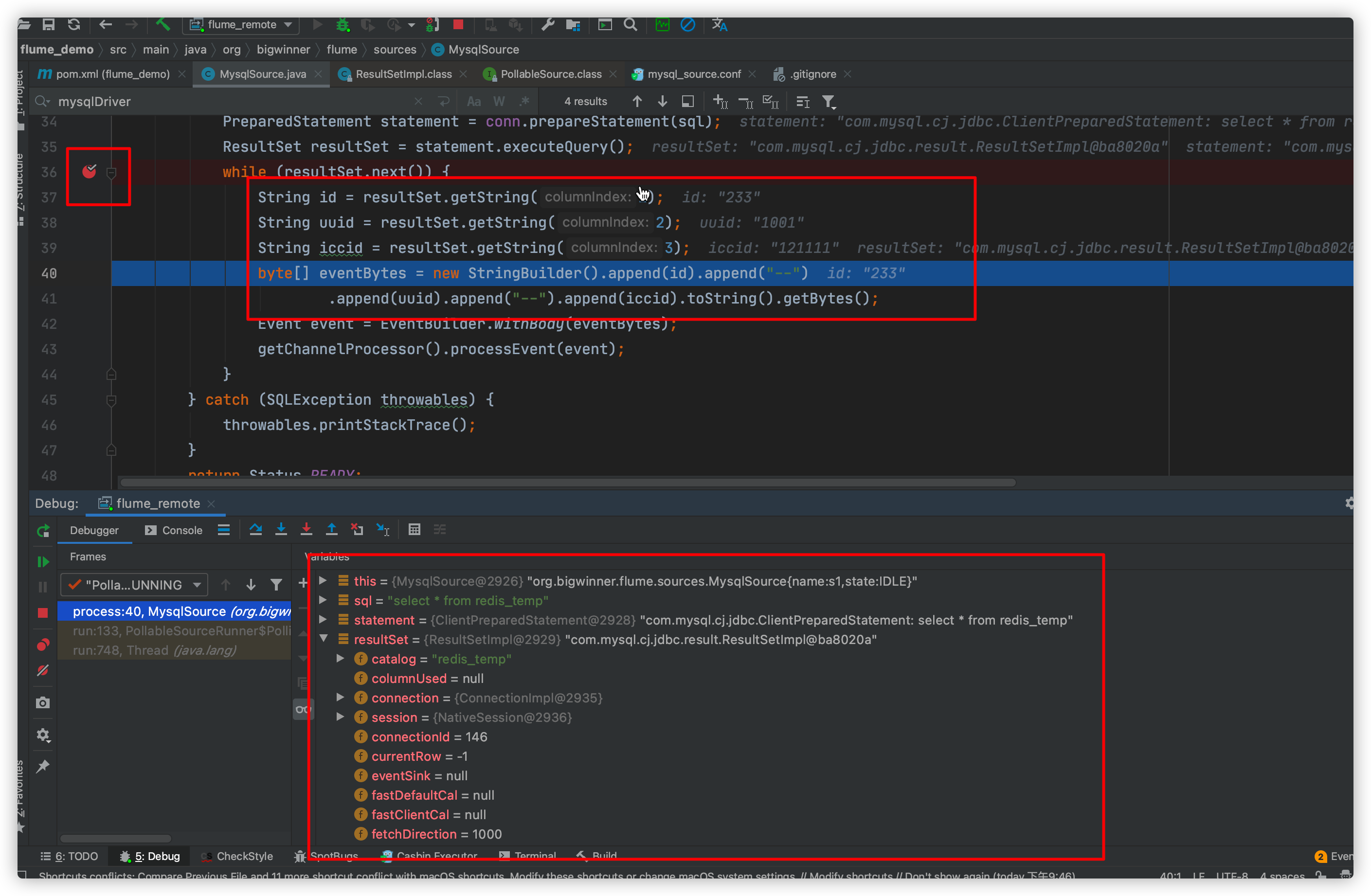Expand the 'catalog' field node
1371x896 pixels.
click(341, 658)
